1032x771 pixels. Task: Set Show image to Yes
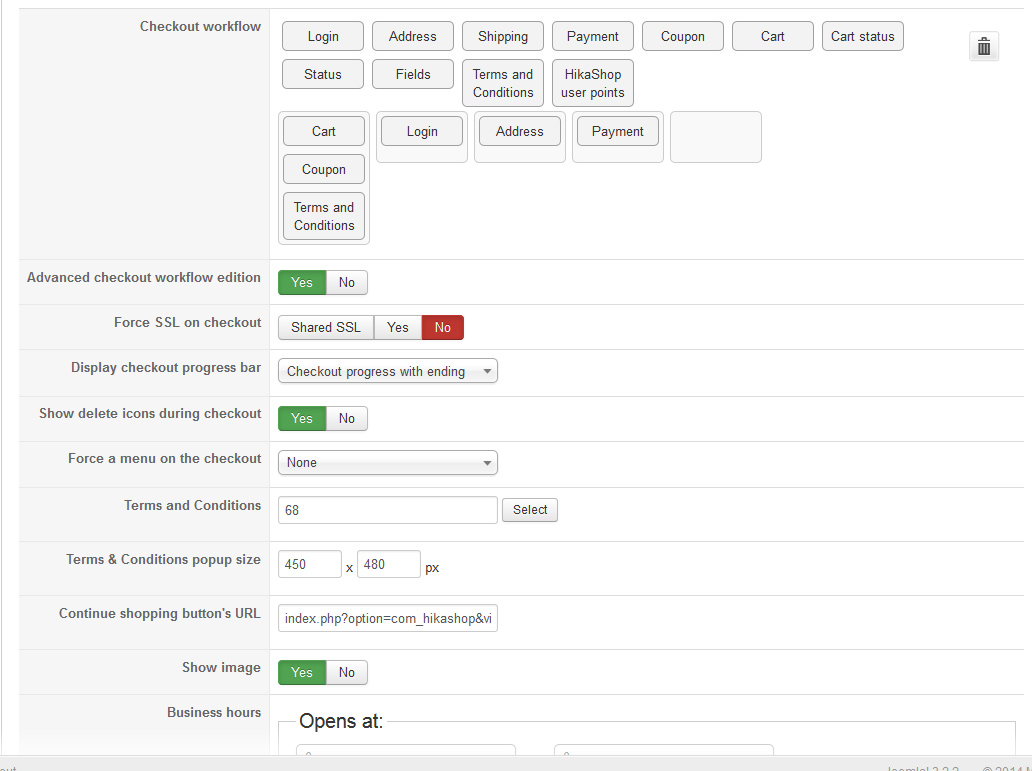[302, 672]
